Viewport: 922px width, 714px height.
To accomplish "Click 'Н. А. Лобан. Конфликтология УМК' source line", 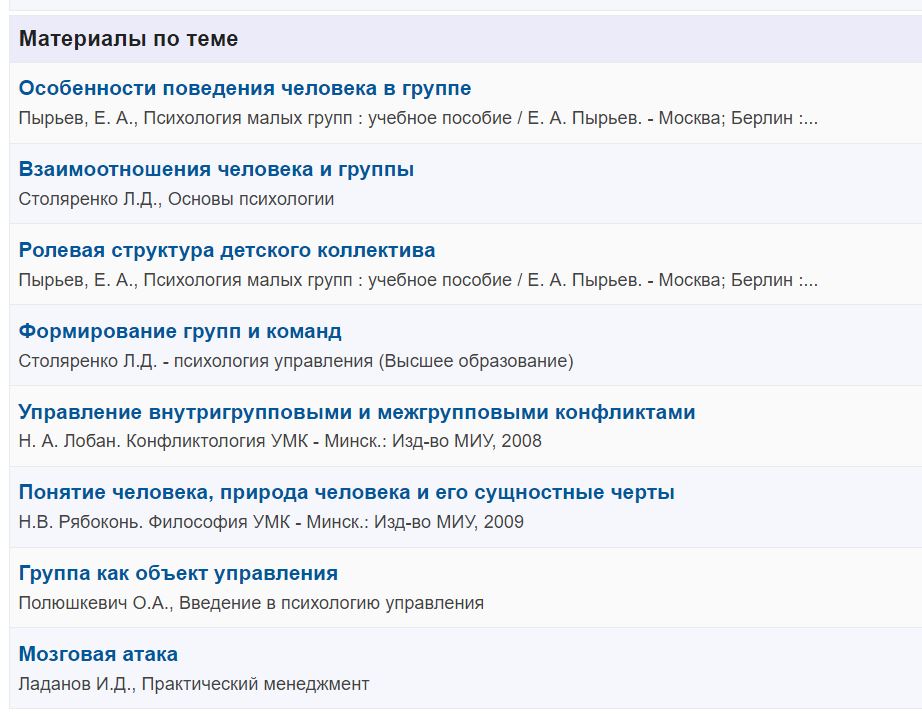I will tap(280, 441).
